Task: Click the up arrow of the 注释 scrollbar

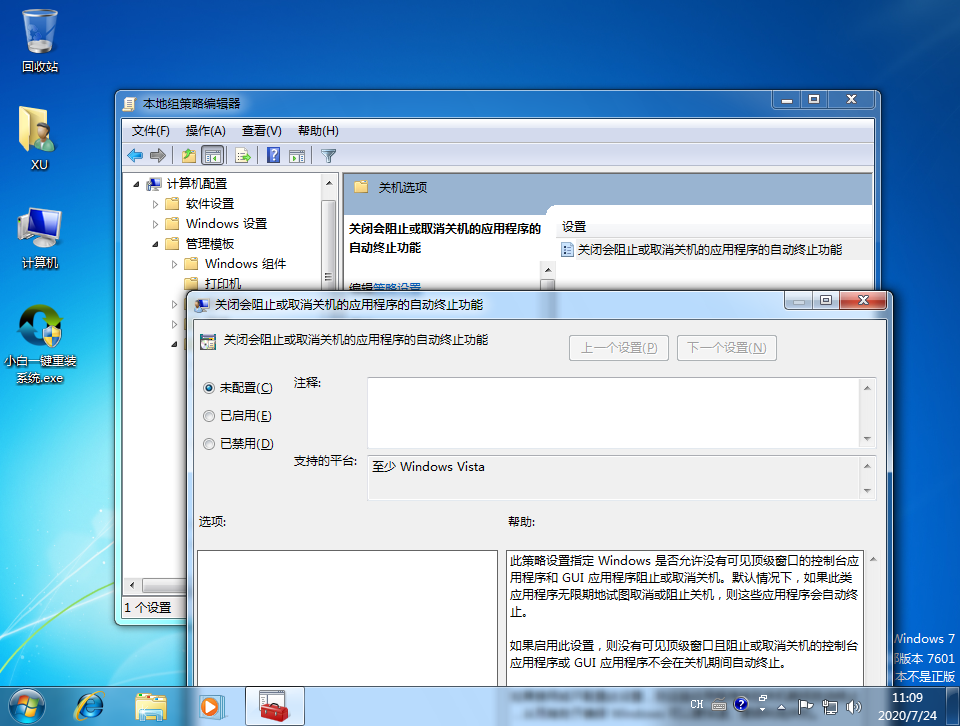Action: pos(867,388)
